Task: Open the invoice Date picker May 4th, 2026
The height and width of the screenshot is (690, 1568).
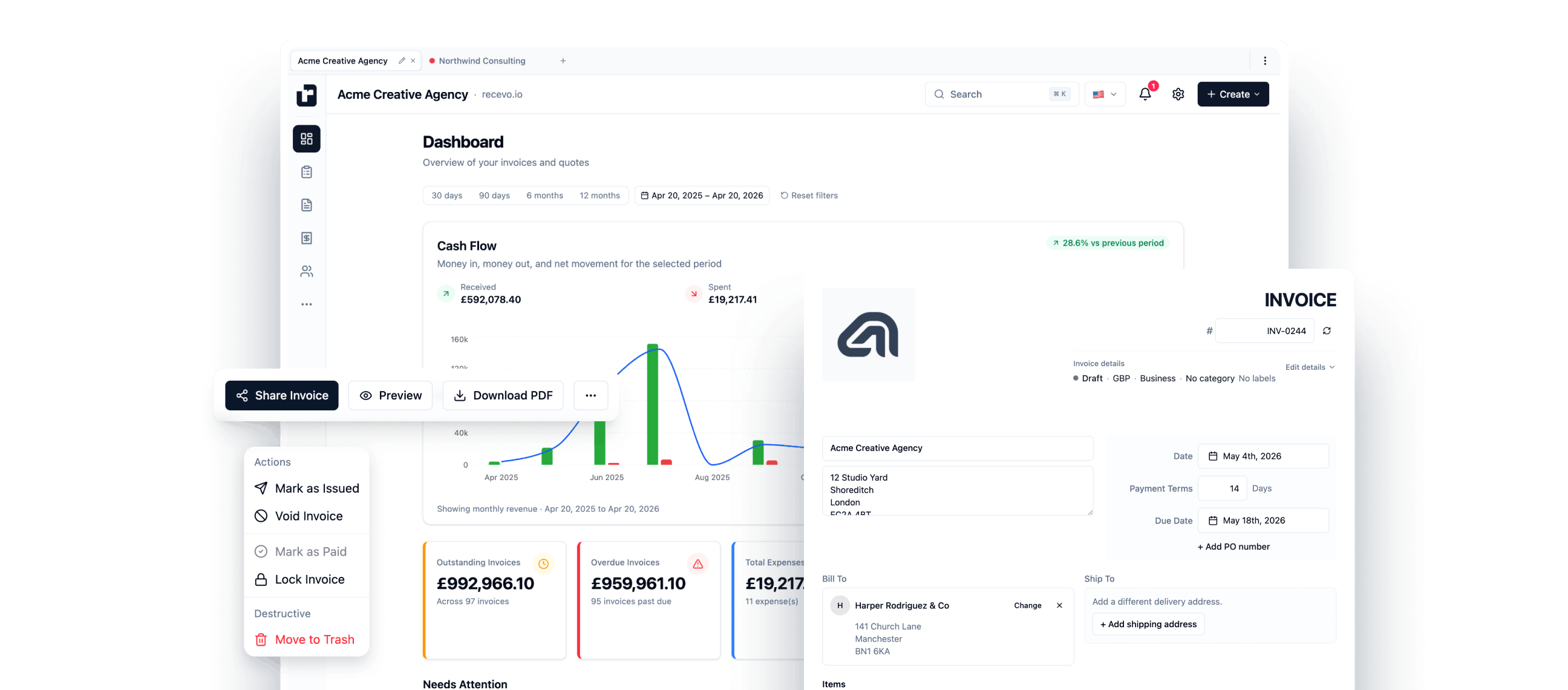Action: 1263,456
